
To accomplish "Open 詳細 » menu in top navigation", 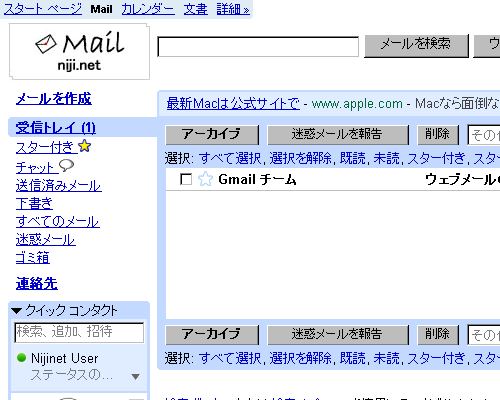I will pos(233,9).
